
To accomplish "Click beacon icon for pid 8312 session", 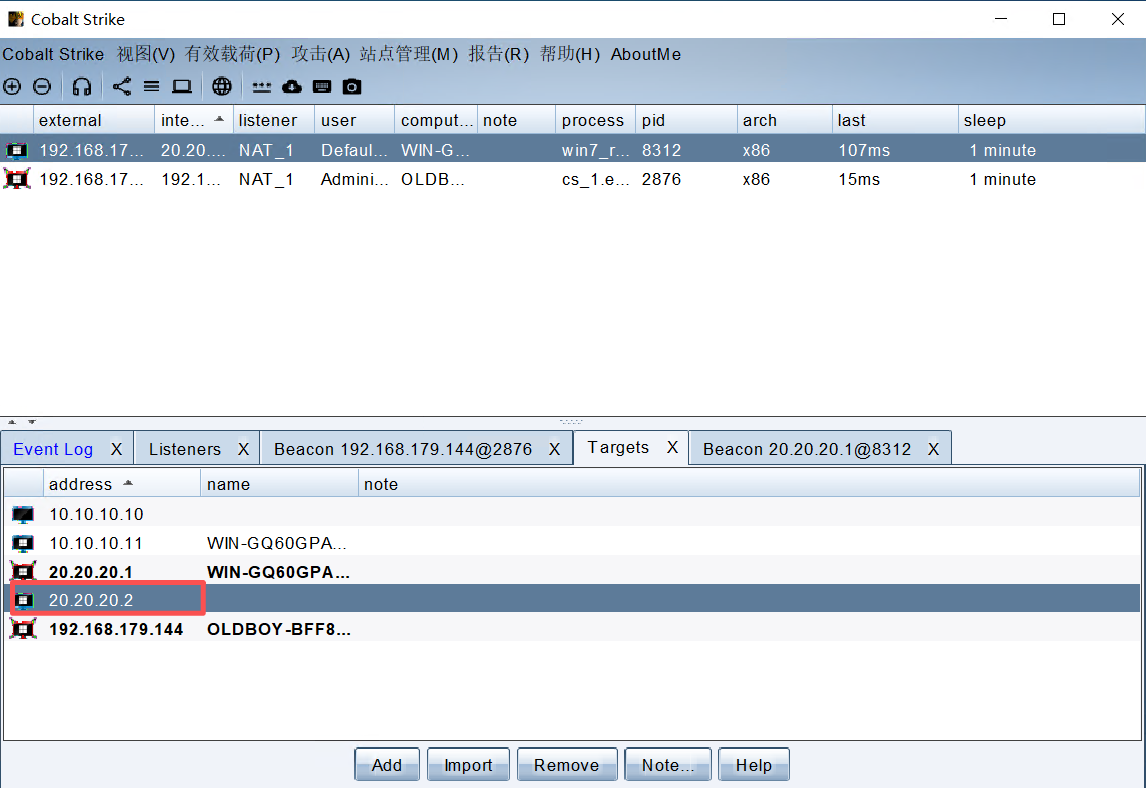I will click(x=16, y=151).
